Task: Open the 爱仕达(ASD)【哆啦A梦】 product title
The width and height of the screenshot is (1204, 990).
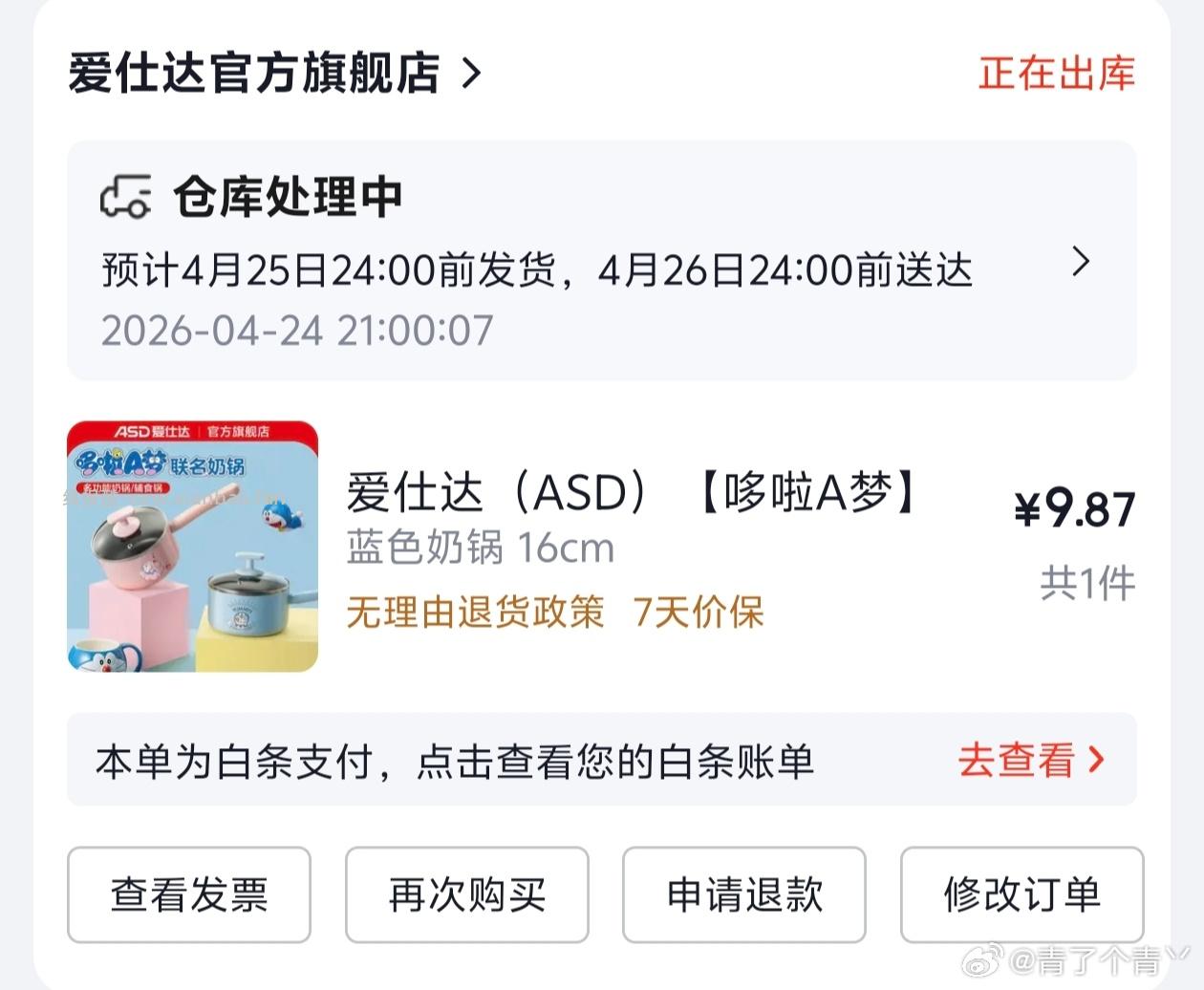Action: click(x=631, y=493)
